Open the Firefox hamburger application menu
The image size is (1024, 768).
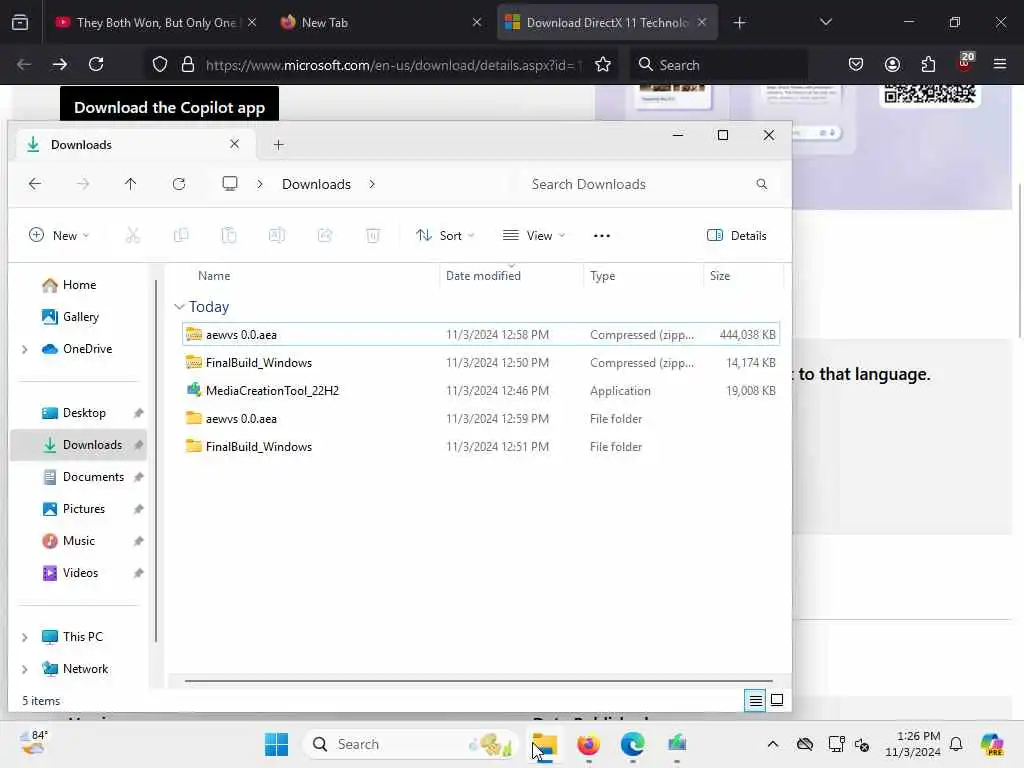click(x=1000, y=64)
